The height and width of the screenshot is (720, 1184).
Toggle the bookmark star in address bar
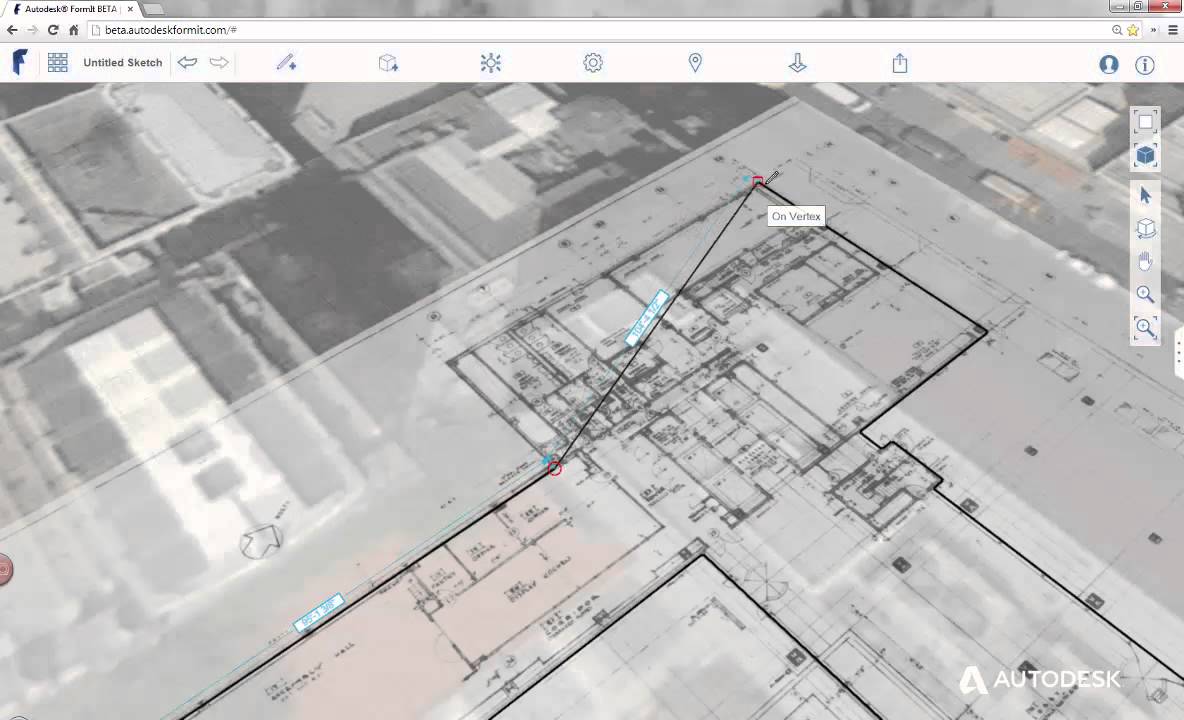[1132, 30]
